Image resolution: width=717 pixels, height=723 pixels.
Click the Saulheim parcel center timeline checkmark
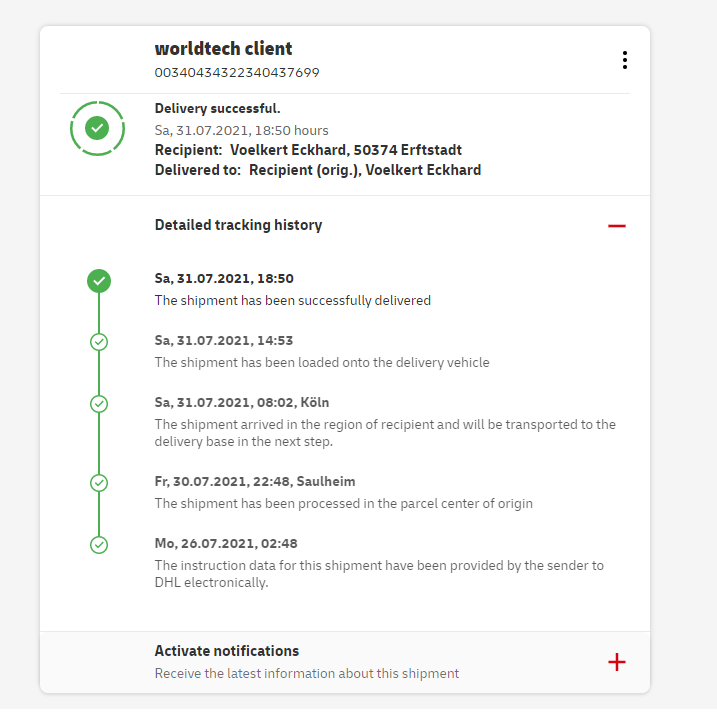99,483
